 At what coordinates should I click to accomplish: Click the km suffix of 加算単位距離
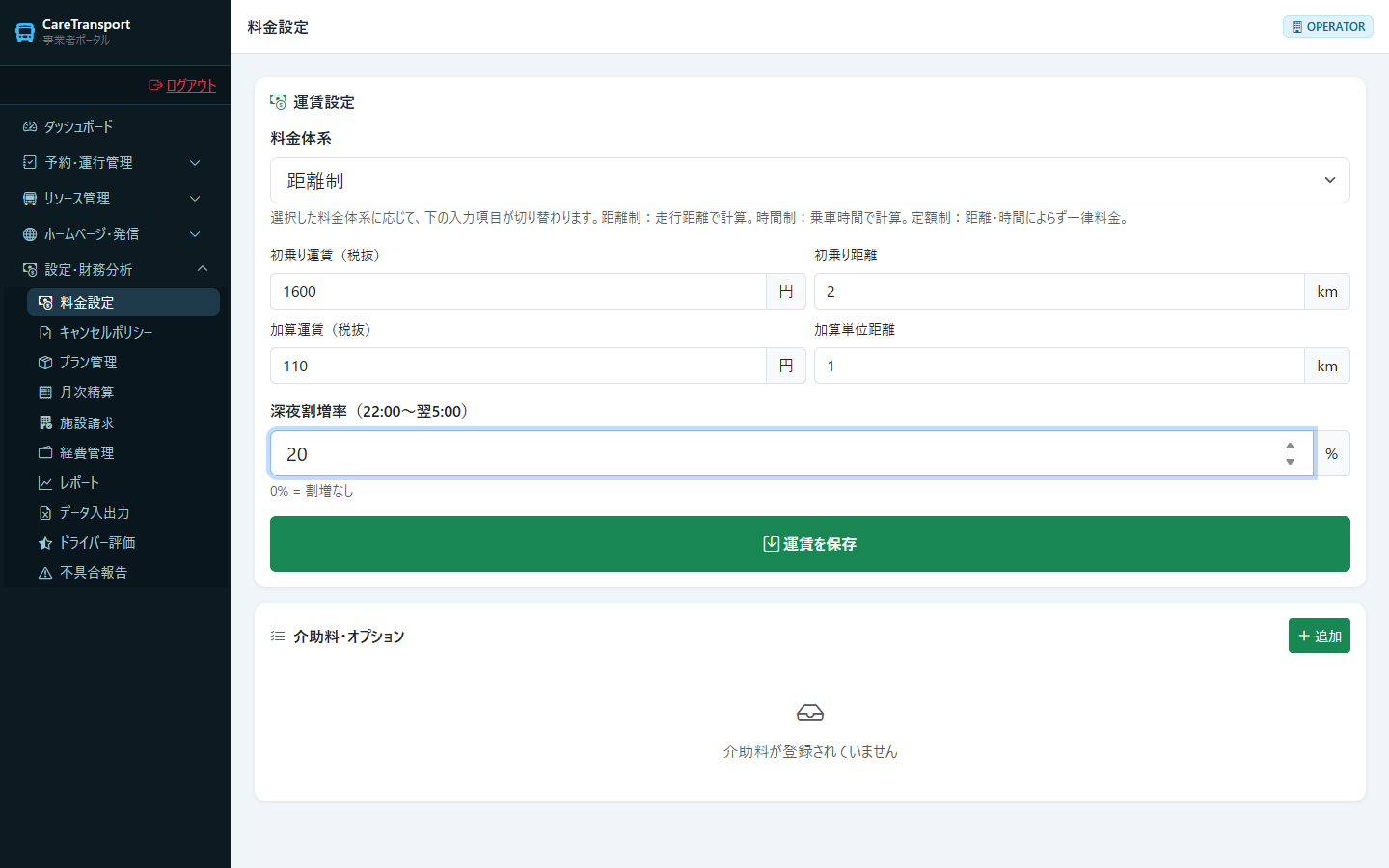1327,366
